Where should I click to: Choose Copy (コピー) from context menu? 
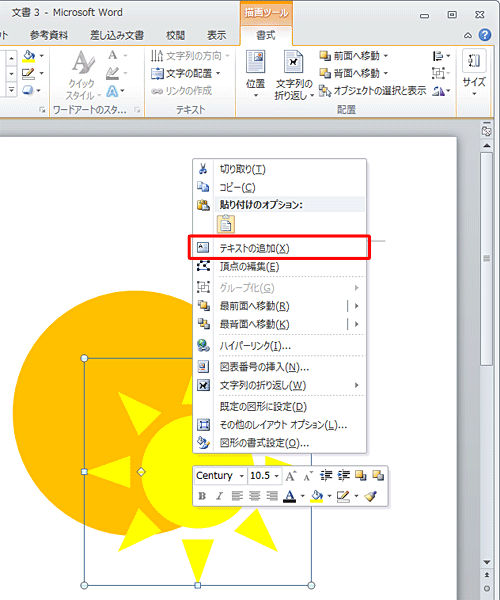[x=279, y=187]
